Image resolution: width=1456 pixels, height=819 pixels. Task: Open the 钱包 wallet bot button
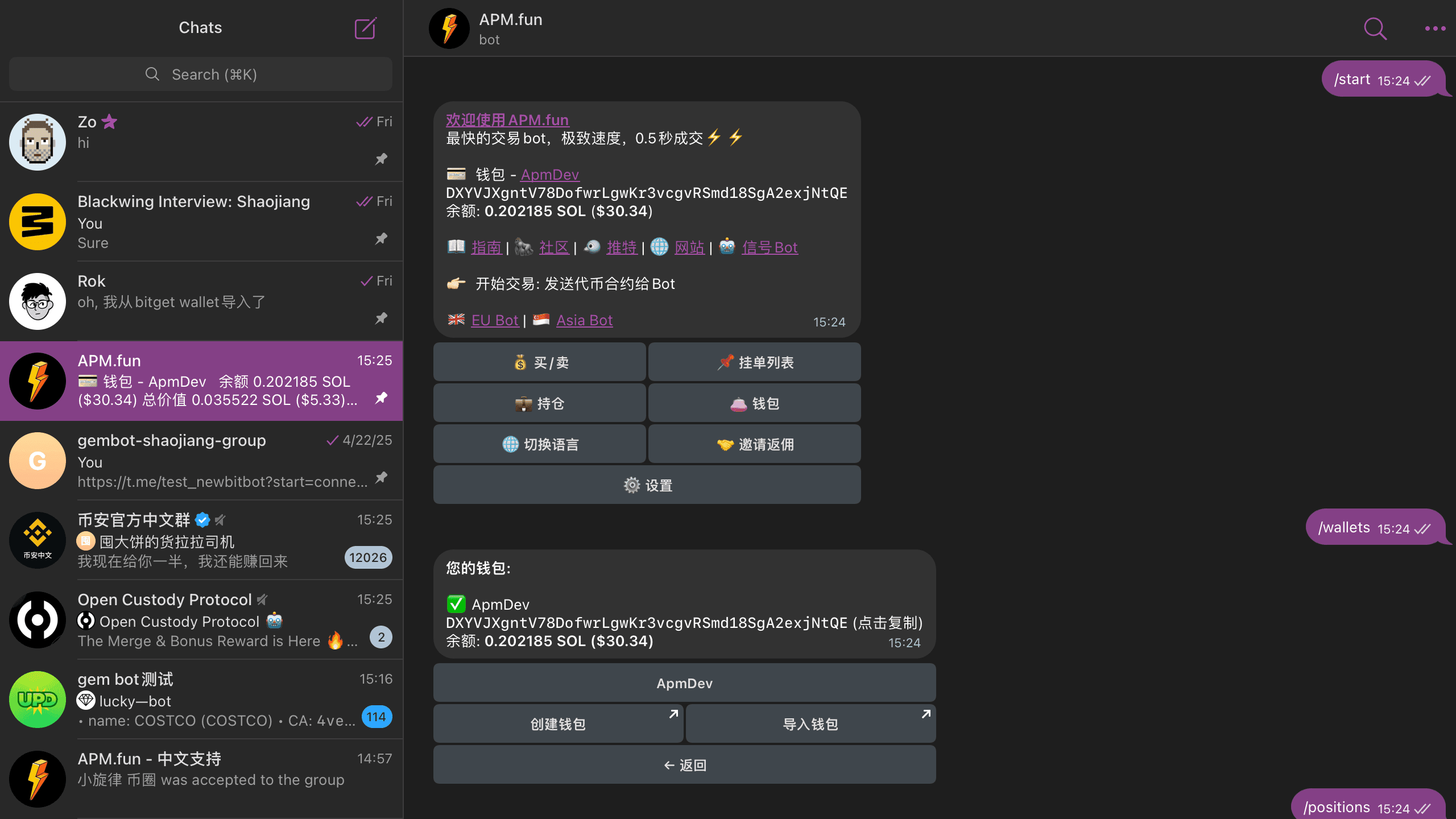tap(754, 403)
